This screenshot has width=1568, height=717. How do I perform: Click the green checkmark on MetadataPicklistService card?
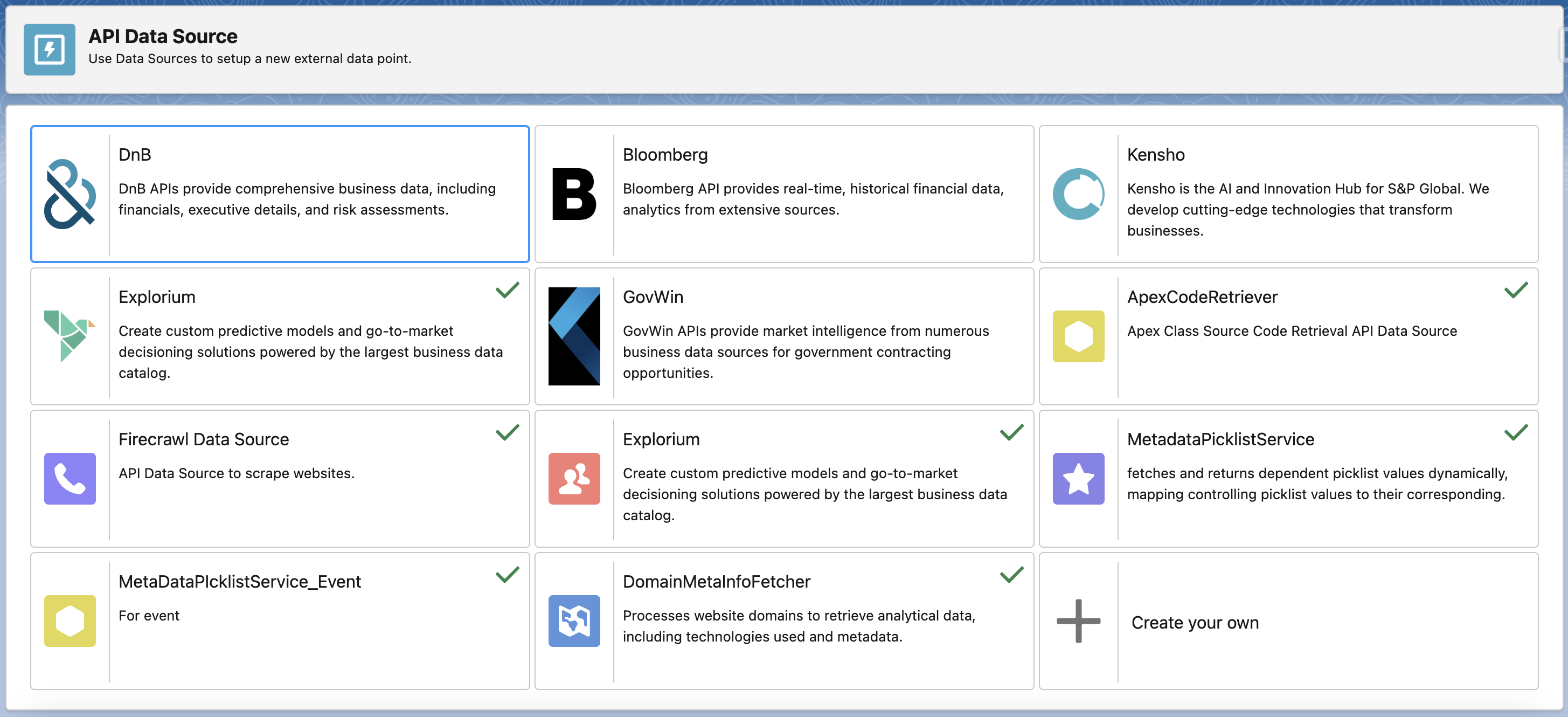1516,432
